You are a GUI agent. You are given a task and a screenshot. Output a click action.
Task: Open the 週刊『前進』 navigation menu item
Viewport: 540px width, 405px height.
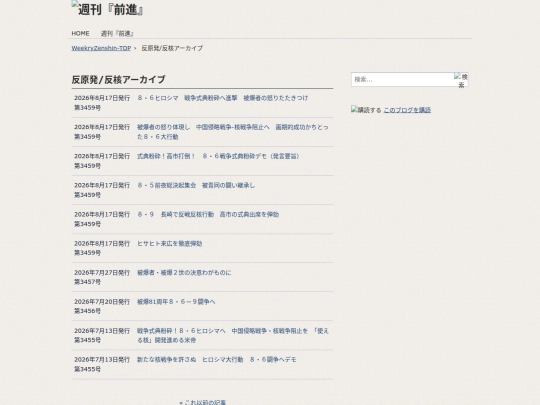117,33
